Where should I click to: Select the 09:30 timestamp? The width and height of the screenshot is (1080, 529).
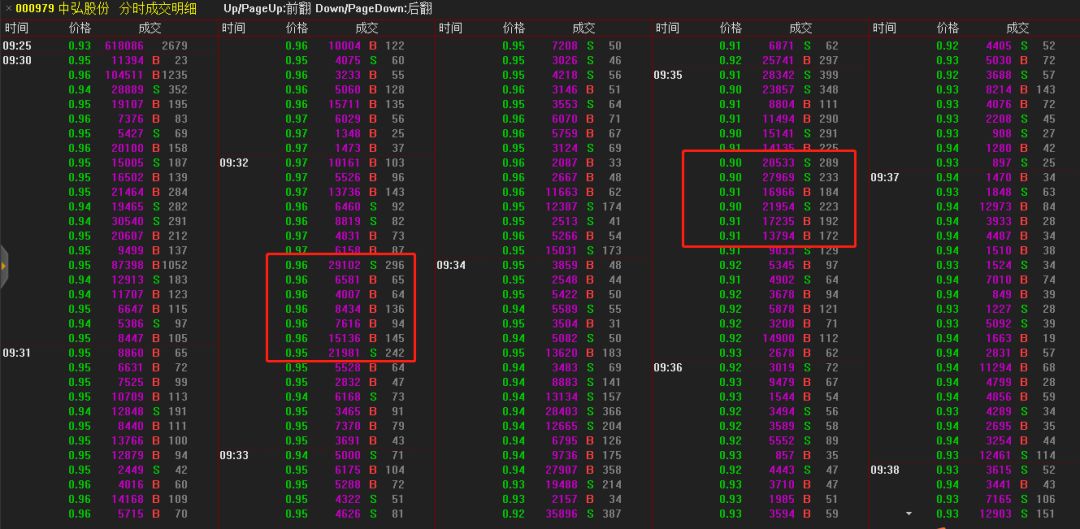[x=16, y=61]
